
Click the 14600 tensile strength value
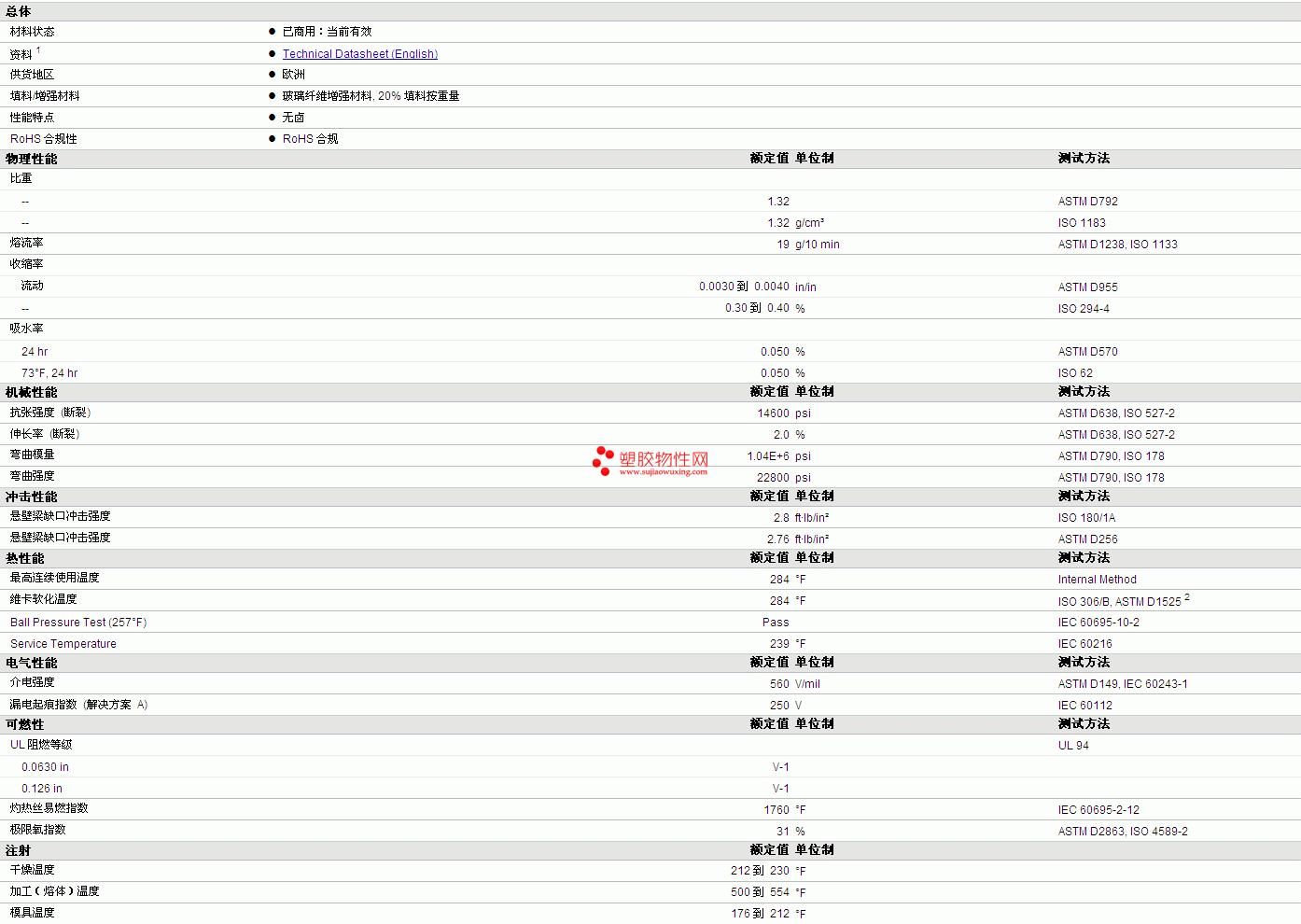[x=773, y=413]
